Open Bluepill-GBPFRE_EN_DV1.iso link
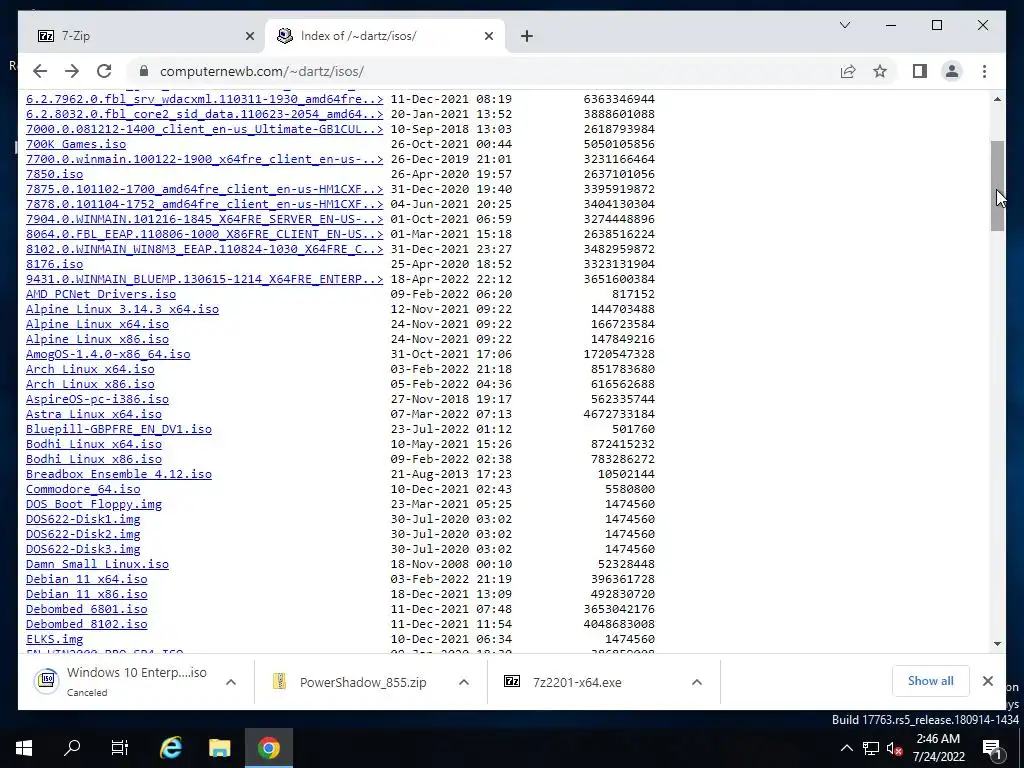Screen dimensions: 1024x768 (x=119, y=429)
